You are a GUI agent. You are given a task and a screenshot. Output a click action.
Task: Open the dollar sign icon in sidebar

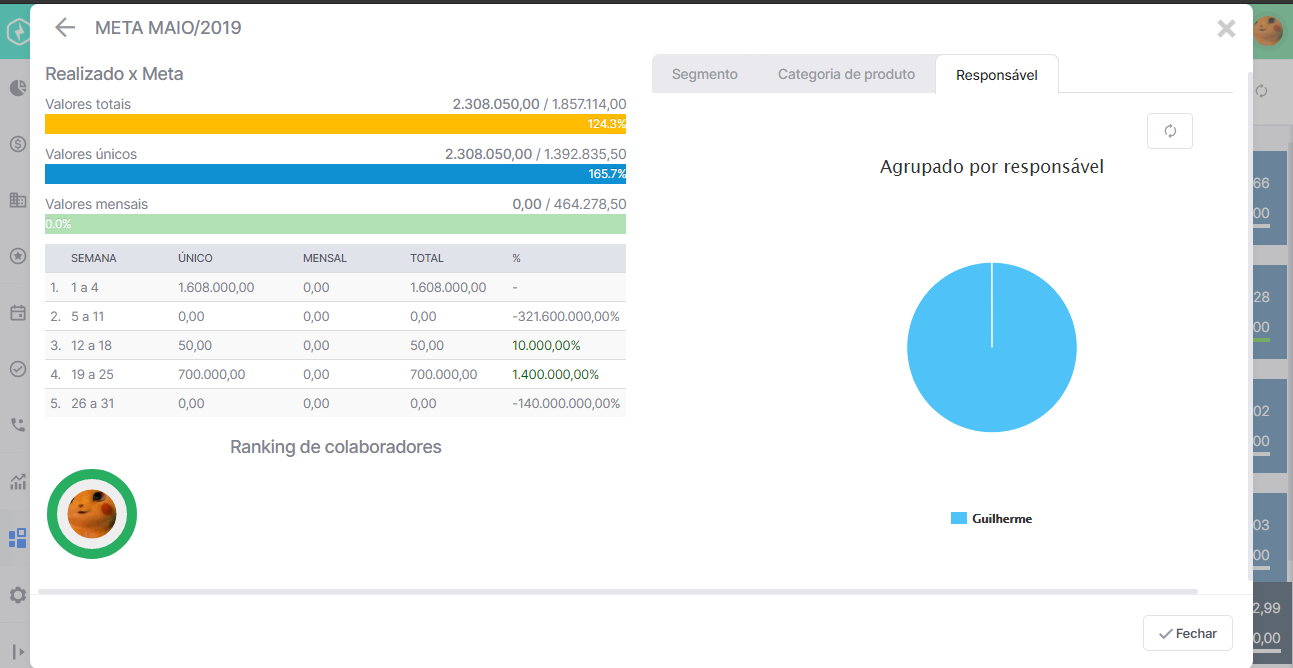click(x=17, y=144)
